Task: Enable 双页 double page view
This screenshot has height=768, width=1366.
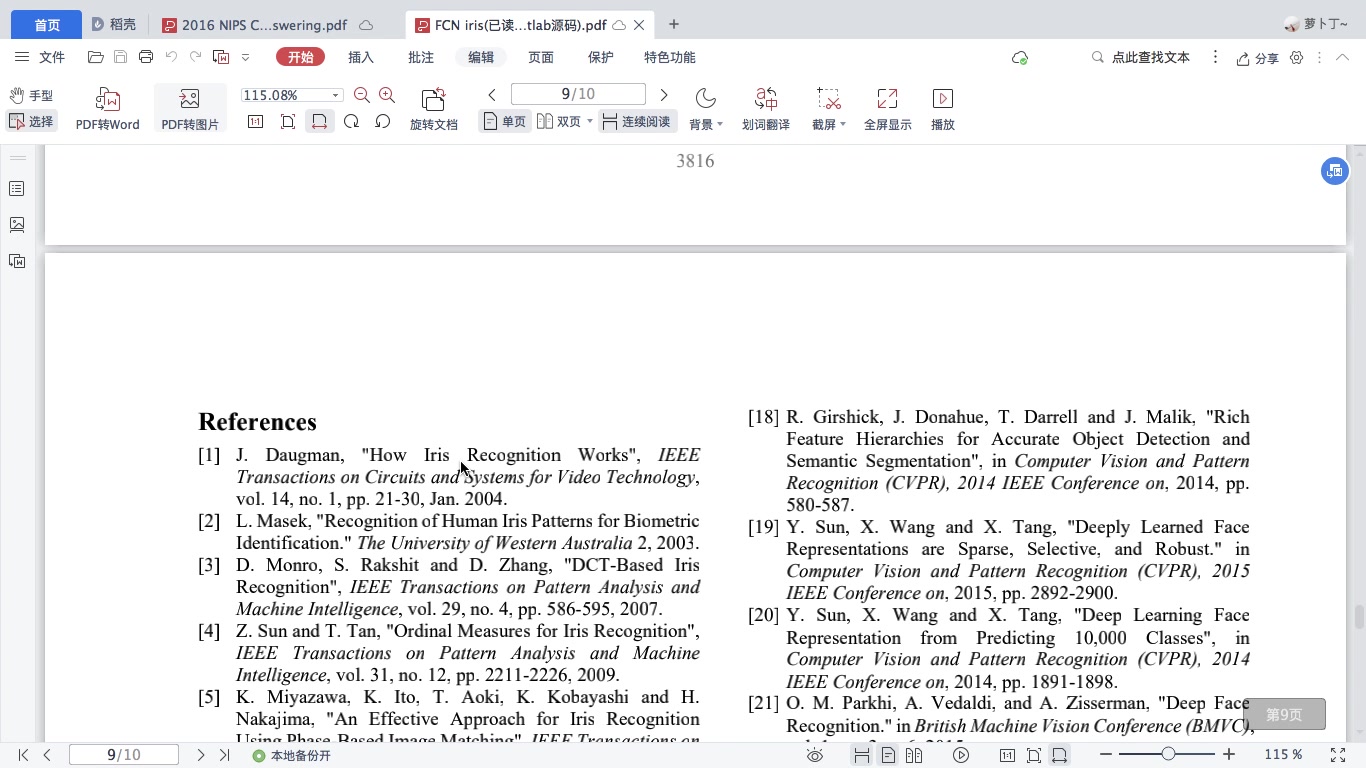Action: [x=558, y=121]
